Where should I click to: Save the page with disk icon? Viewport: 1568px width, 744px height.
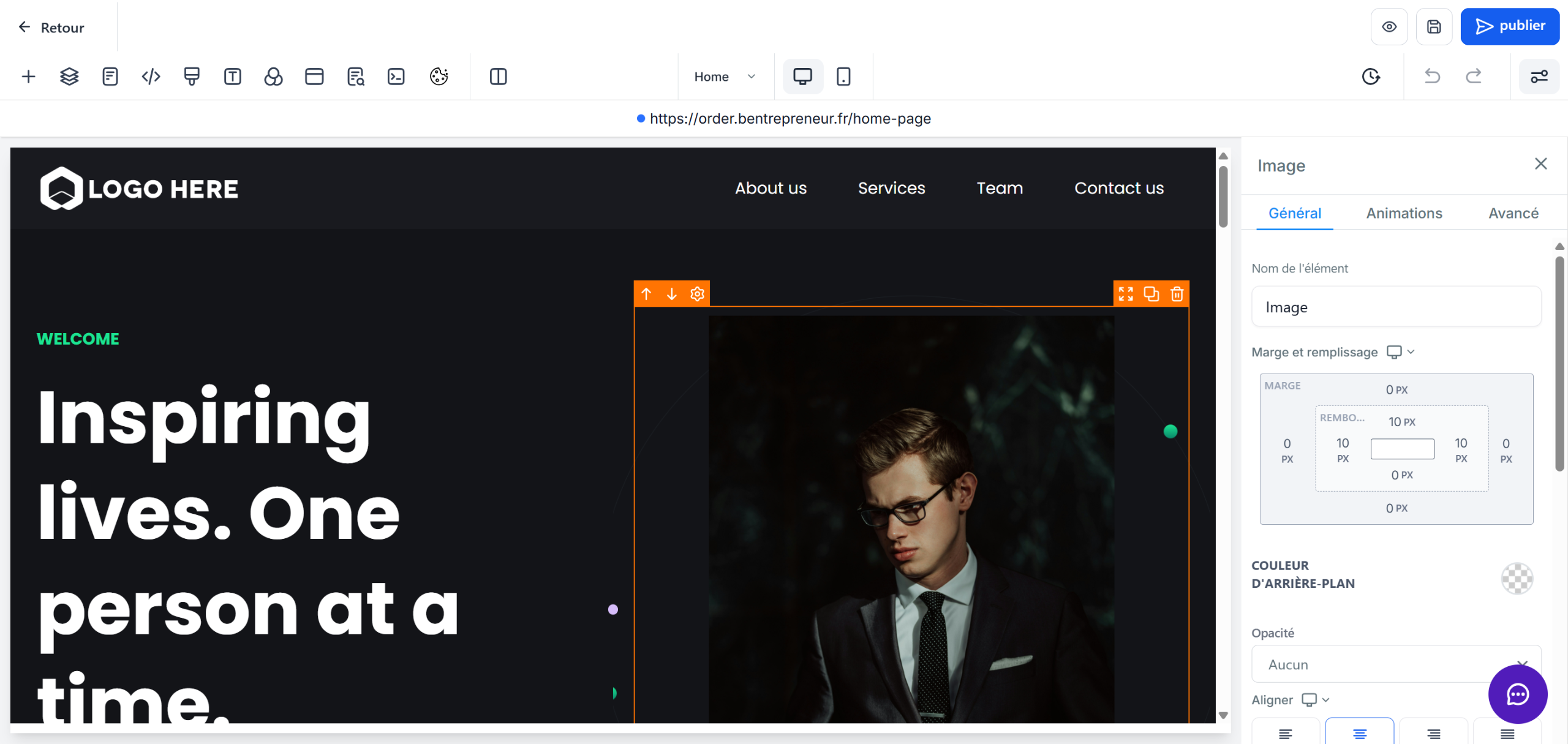pyautogui.click(x=1434, y=27)
